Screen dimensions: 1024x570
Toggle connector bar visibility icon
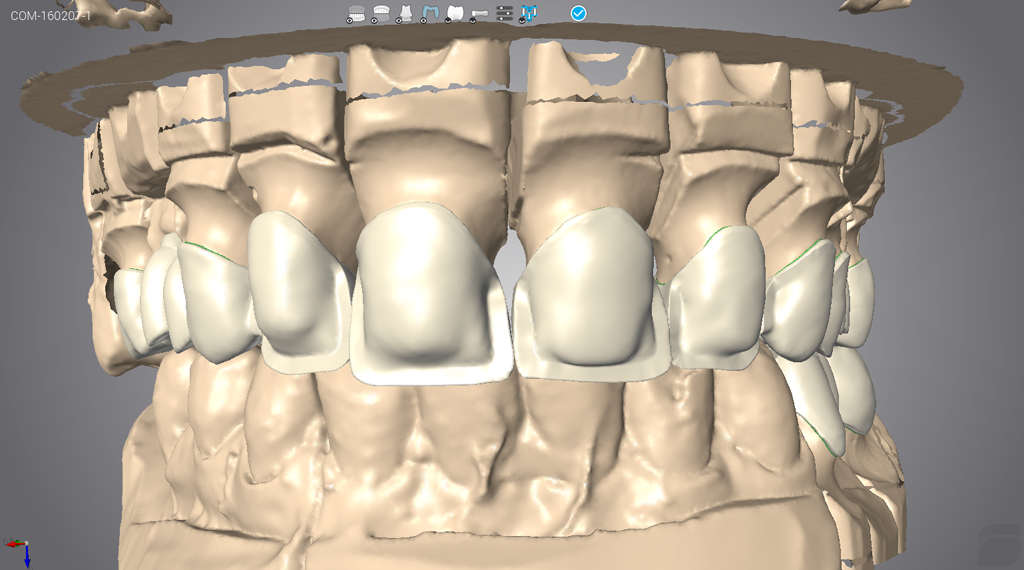479,13
